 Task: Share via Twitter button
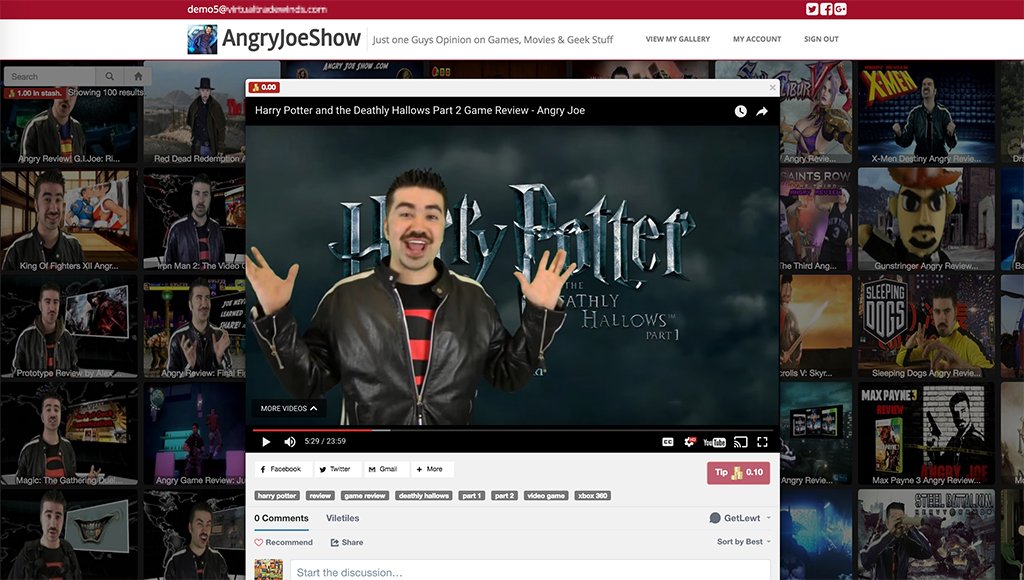[336, 469]
